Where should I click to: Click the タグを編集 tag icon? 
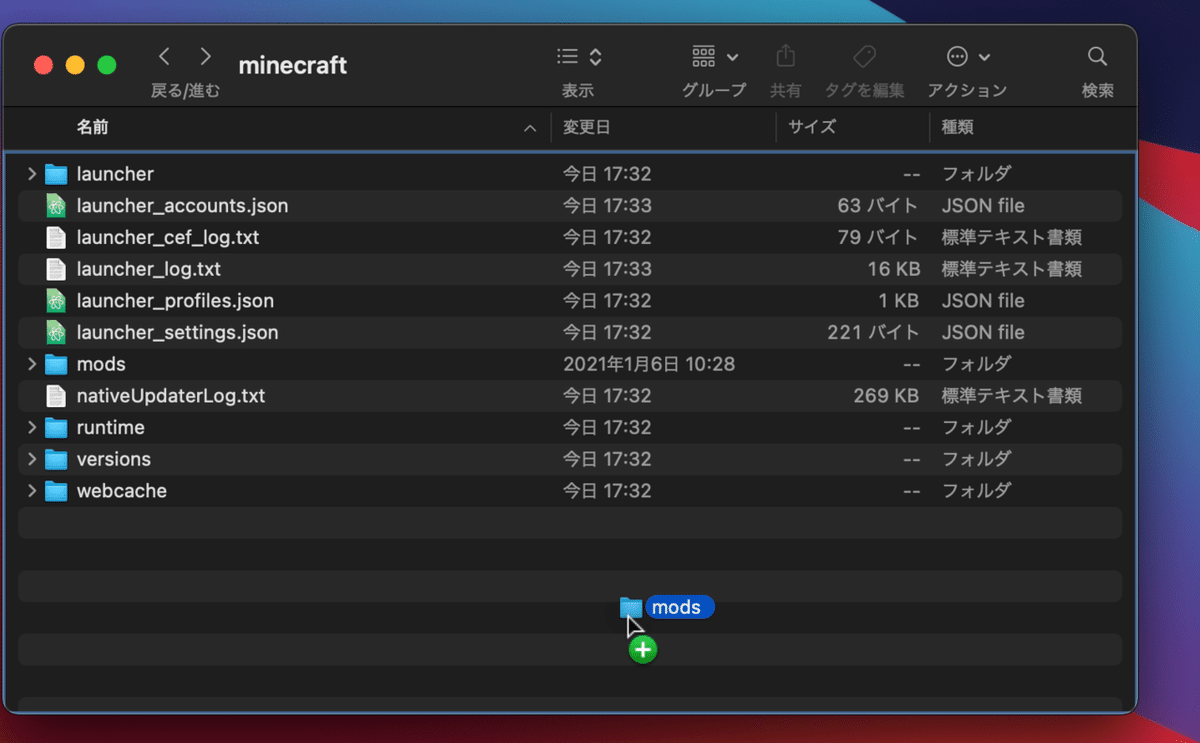[864, 56]
